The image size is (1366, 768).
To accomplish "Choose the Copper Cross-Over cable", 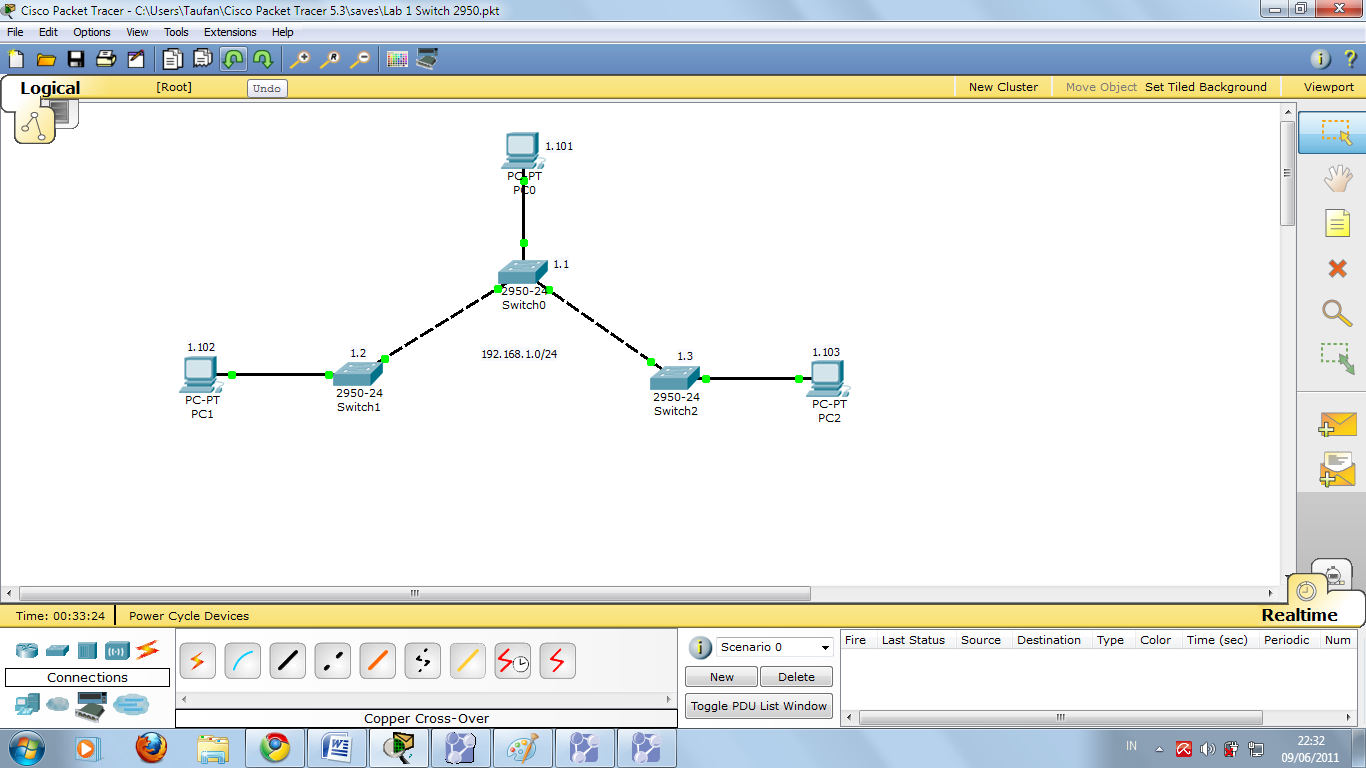I will (x=333, y=661).
